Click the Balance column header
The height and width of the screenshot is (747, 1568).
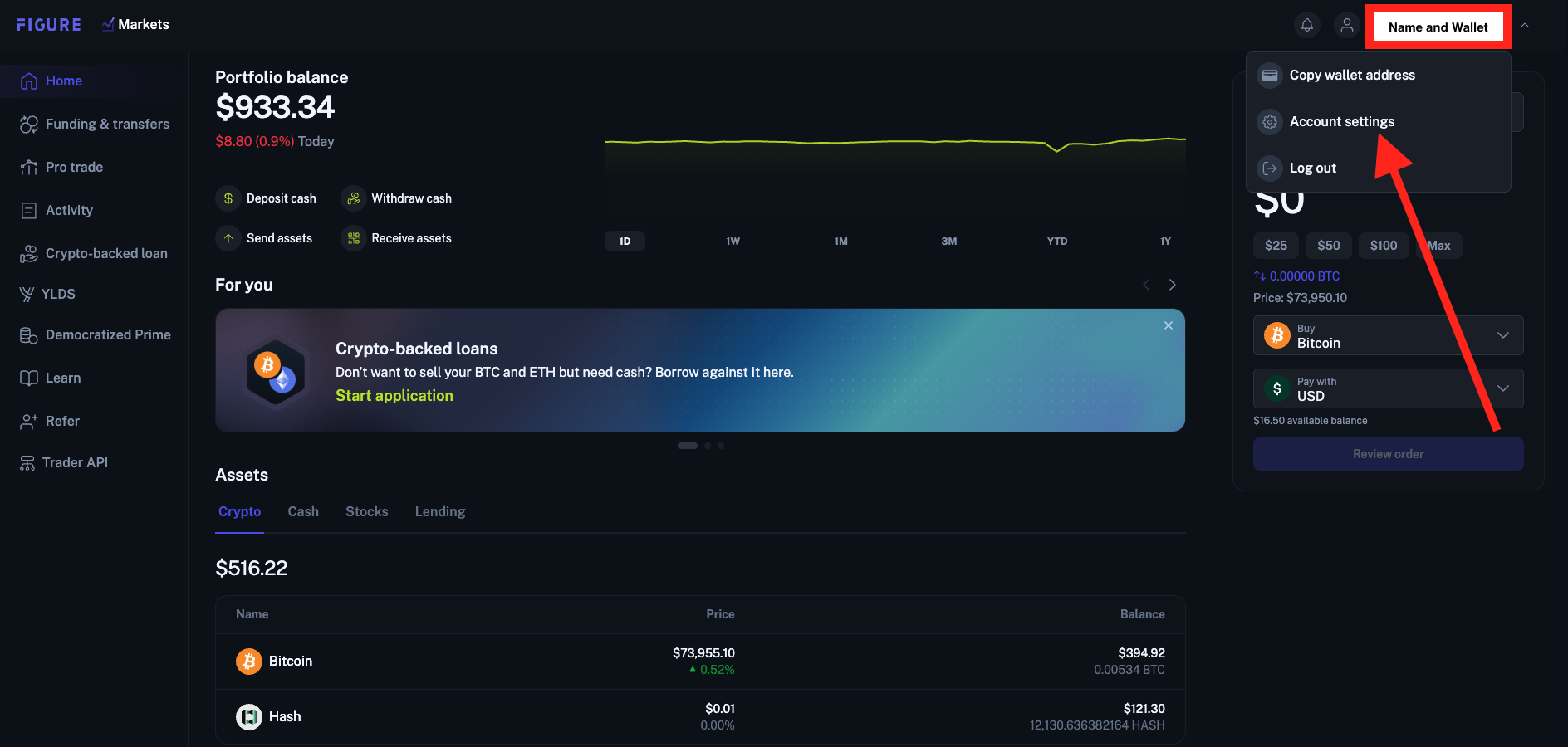tap(1143, 614)
